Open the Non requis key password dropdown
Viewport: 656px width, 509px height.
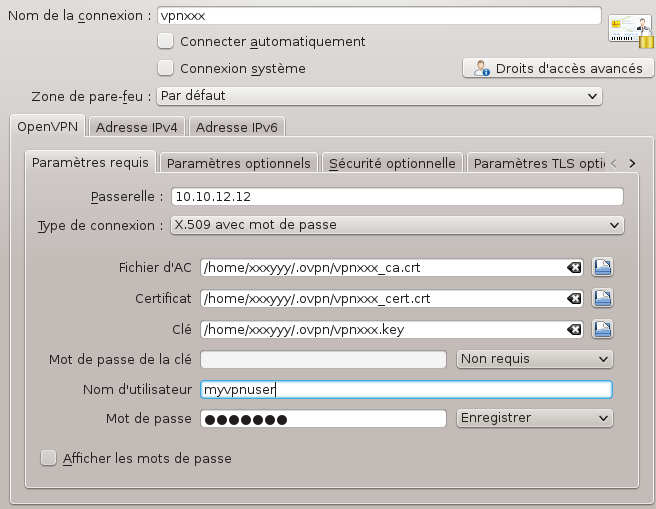pyautogui.click(x=535, y=359)
